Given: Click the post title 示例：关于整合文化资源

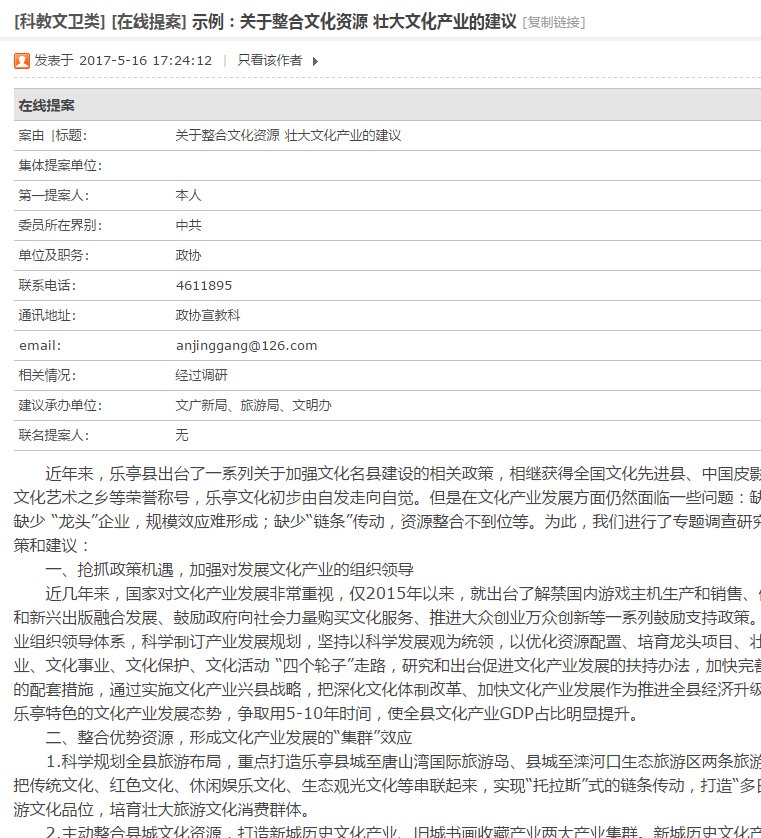Looking at the screenshot, I should point(354,22).
